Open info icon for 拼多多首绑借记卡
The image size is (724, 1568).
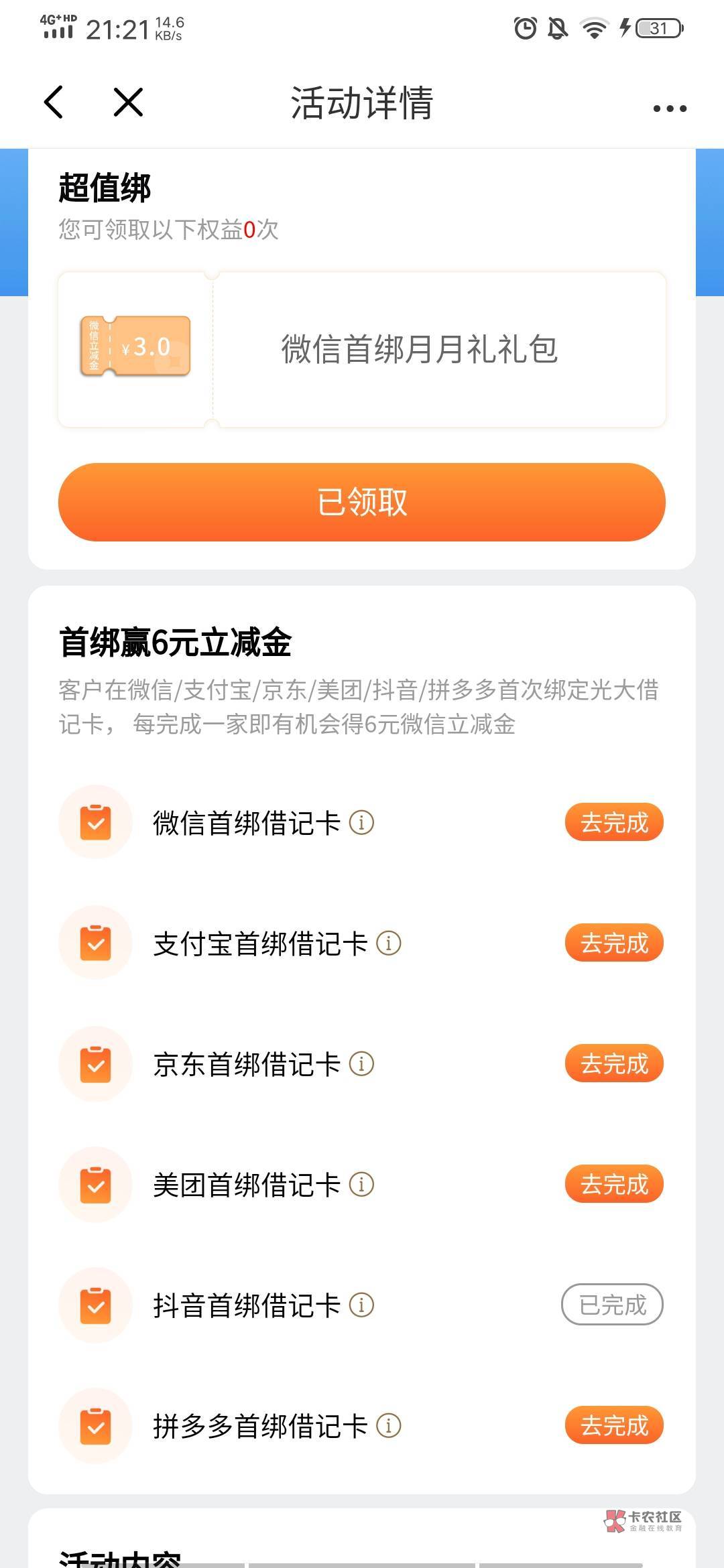tap(389, 1425)
